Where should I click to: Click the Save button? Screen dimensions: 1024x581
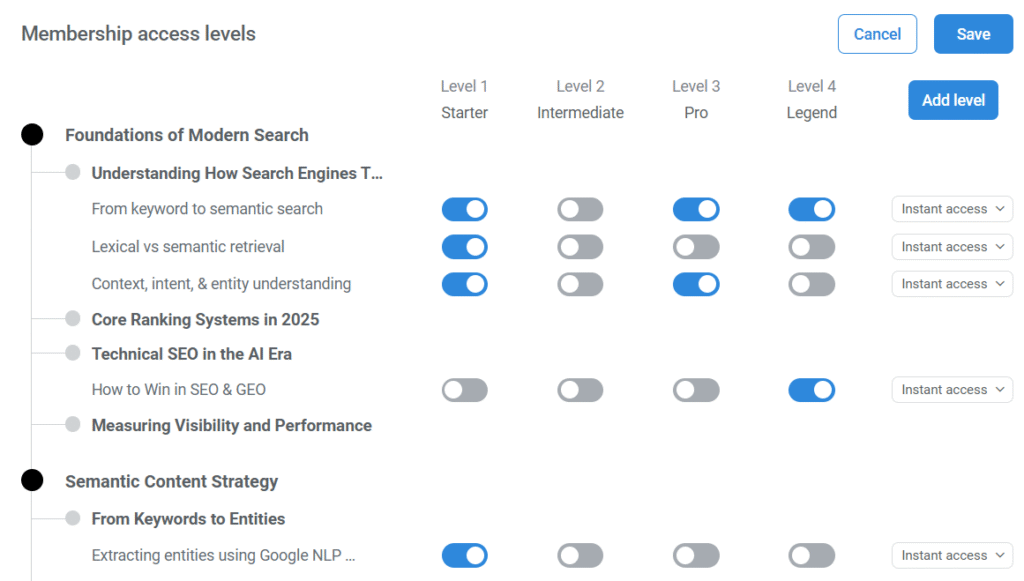[x=973, y=34]
